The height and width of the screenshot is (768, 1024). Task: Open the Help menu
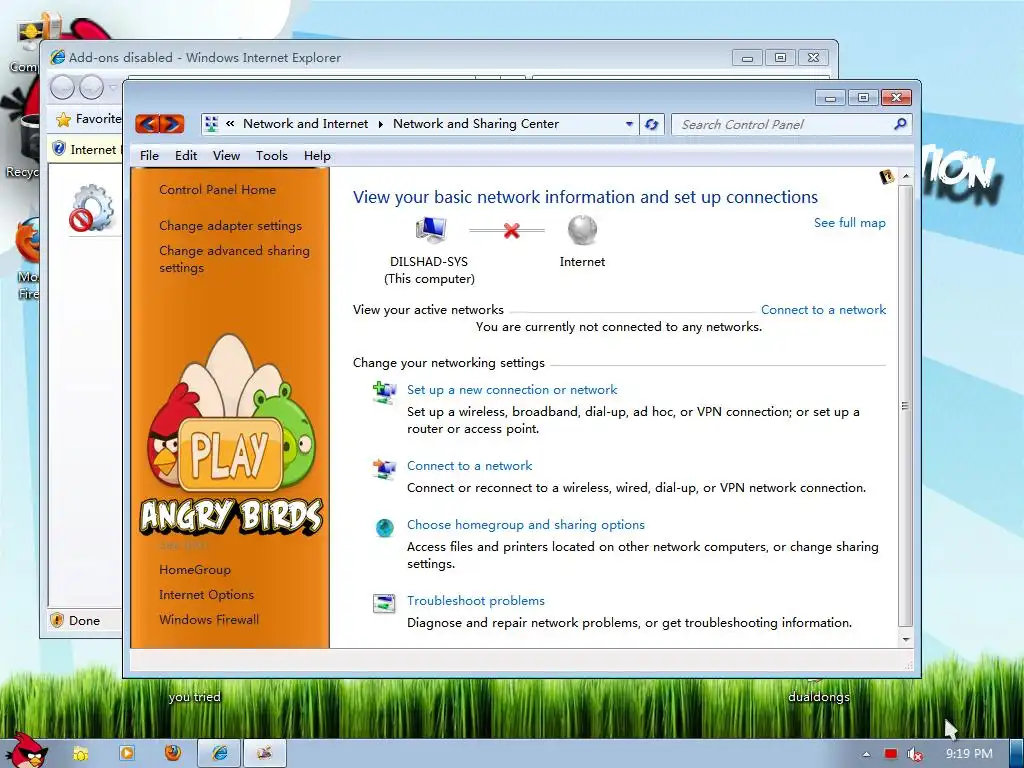point(317,155)
